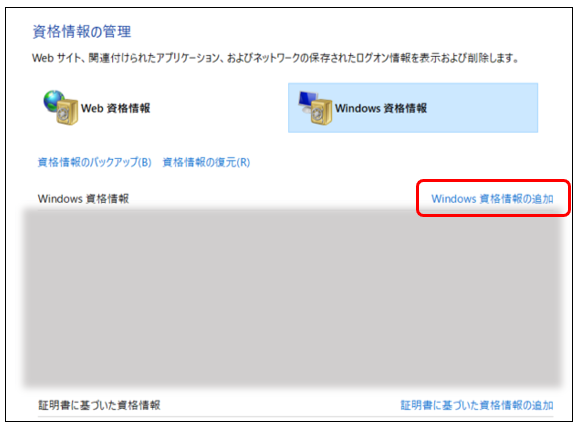Click the 証明書に基づいた資格情報の追加 link
The height and width of the screenshot is (430, 579).
click(477, 405)
